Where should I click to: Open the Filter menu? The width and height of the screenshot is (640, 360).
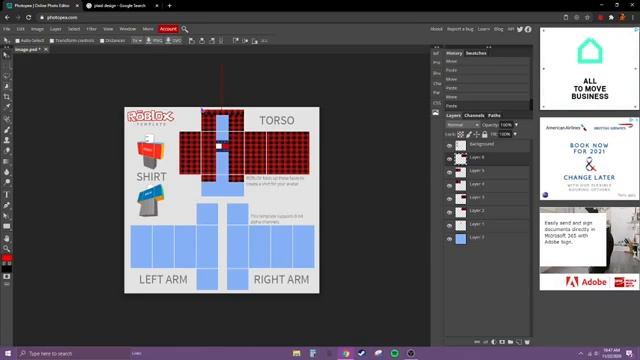[x=91, y=29]
